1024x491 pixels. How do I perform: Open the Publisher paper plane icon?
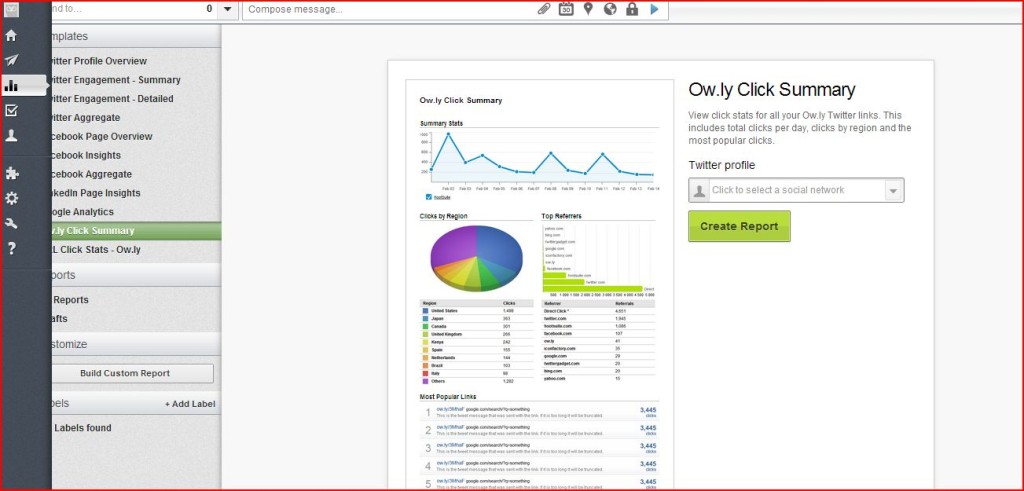pyautogui.click(x=11, y=61)
